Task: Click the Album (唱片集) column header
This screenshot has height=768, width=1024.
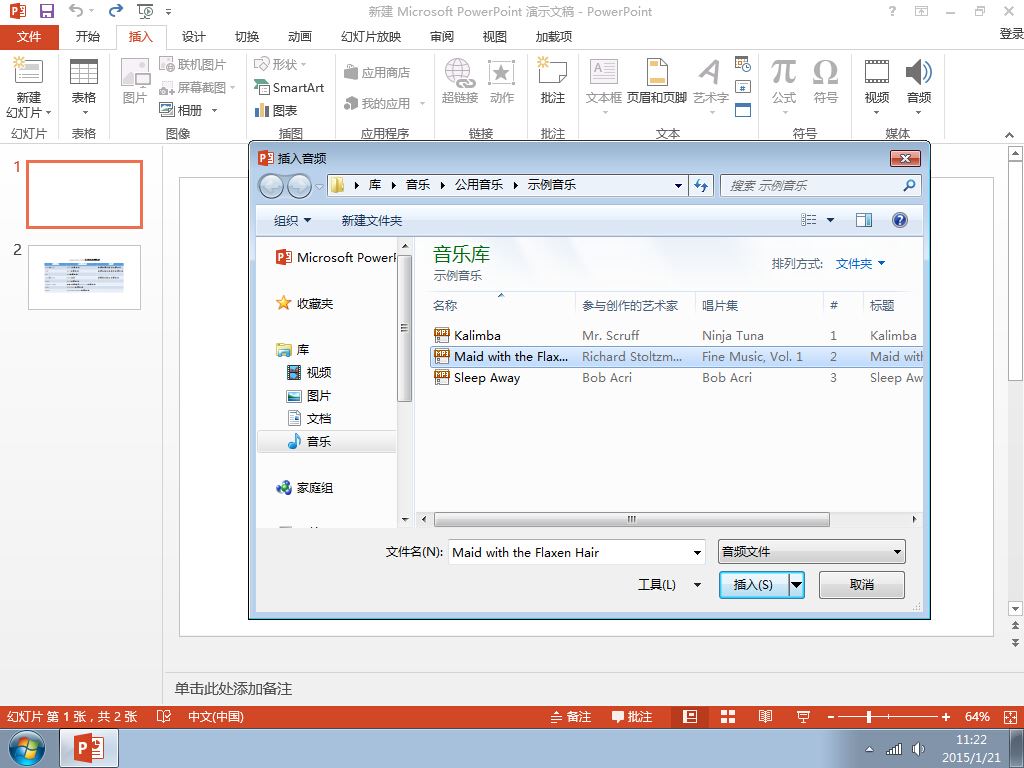Action: pos(759,305)
